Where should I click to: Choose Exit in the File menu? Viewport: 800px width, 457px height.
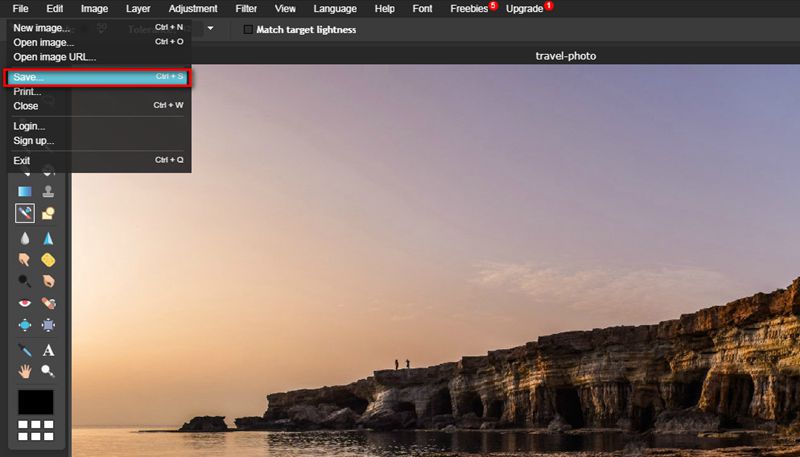(98, 160)
